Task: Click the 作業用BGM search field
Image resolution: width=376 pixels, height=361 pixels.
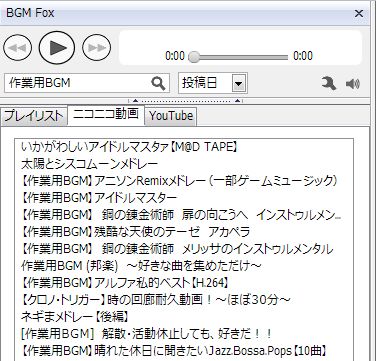Action: coord(87,83)
